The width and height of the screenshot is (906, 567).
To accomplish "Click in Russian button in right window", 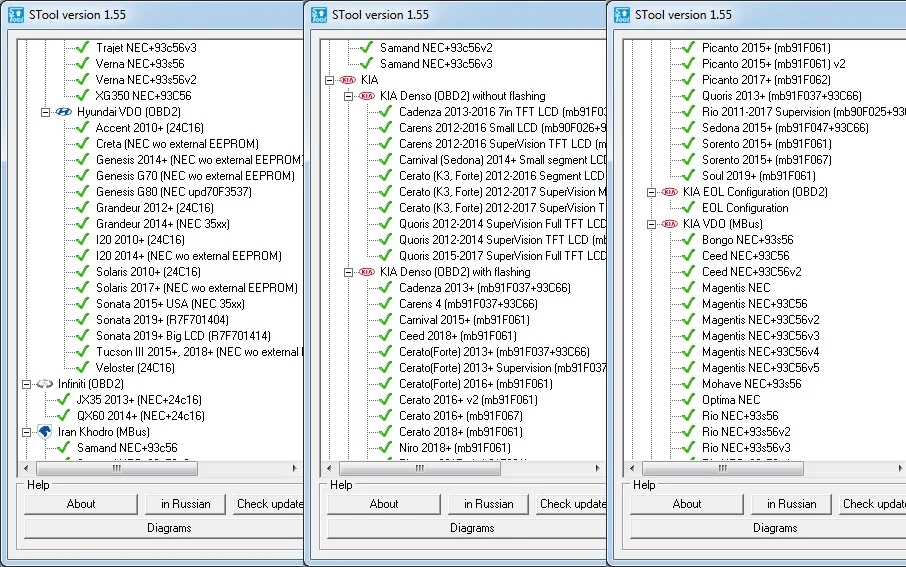I will (791, 504).
